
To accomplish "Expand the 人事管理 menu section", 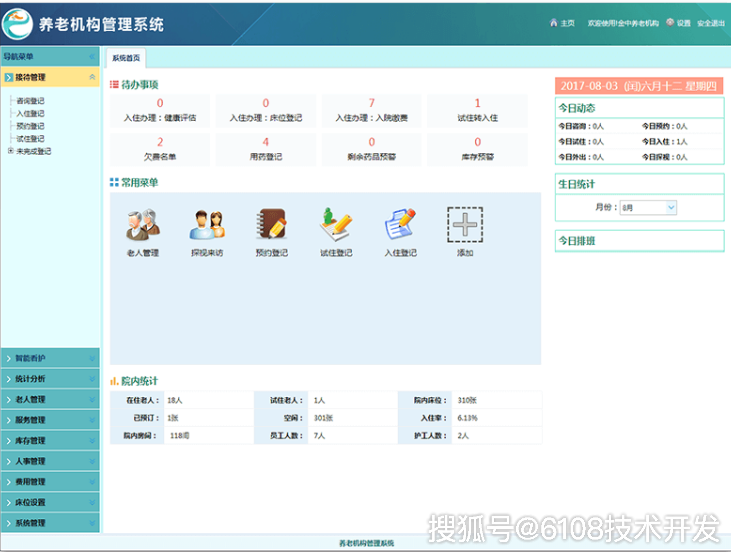I will [x=50, y=461].
